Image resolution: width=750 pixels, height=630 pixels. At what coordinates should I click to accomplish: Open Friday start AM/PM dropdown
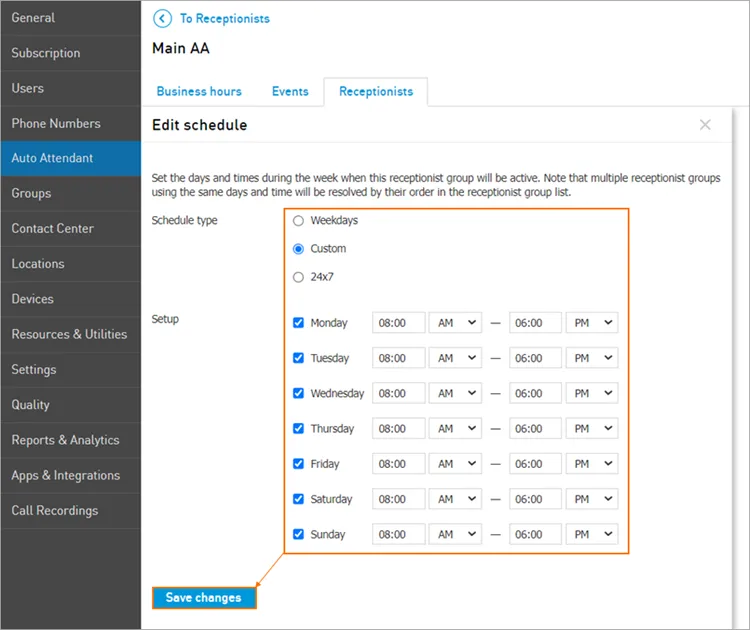pos(455,464)
